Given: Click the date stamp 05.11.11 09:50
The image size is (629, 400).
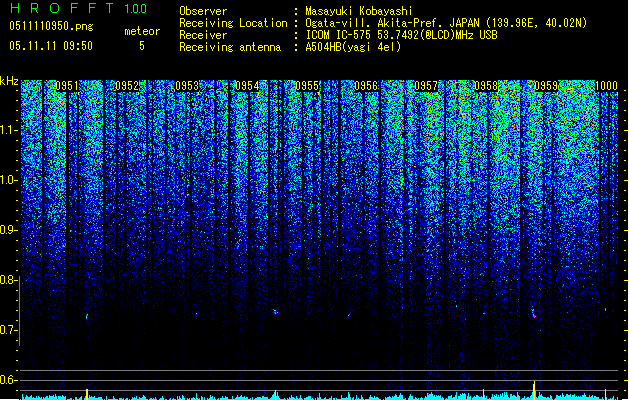Looking at the screenshot, I should (x=51, y=46).
